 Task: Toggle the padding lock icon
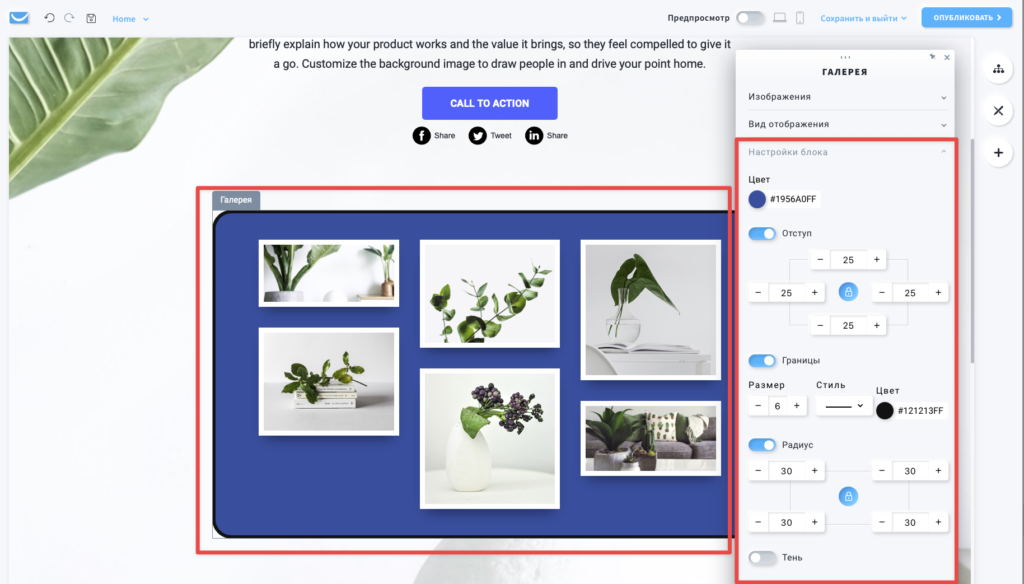point(848,292)
